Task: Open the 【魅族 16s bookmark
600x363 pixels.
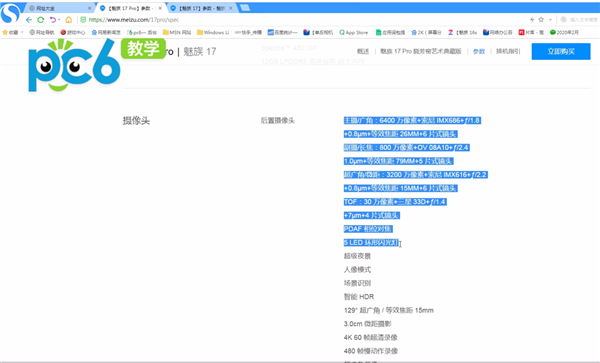Action: click(x=462, y=33)
